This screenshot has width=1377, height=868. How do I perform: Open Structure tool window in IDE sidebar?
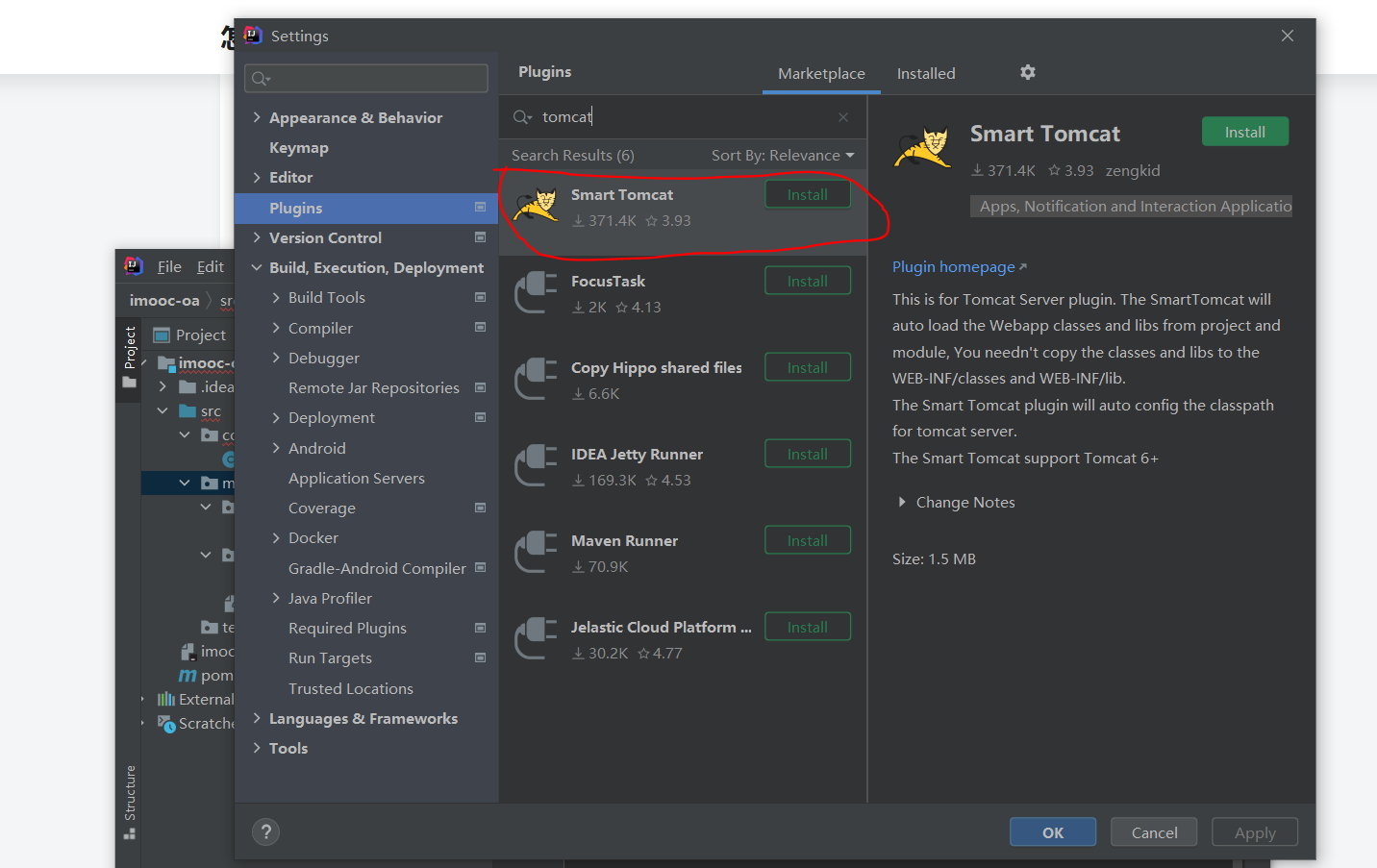(x=130, y=802)
